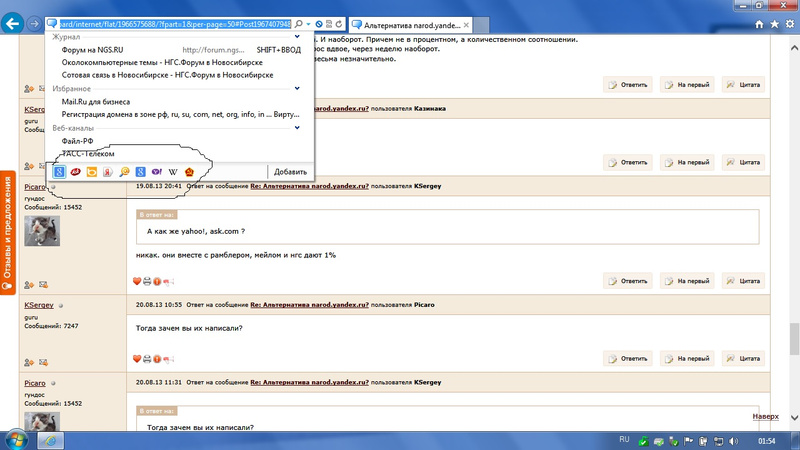This screenshot has height=450, width=800.
Task: Switch to the Альтернатива narod.yande... tab
Action: click(x=411, y=24)
